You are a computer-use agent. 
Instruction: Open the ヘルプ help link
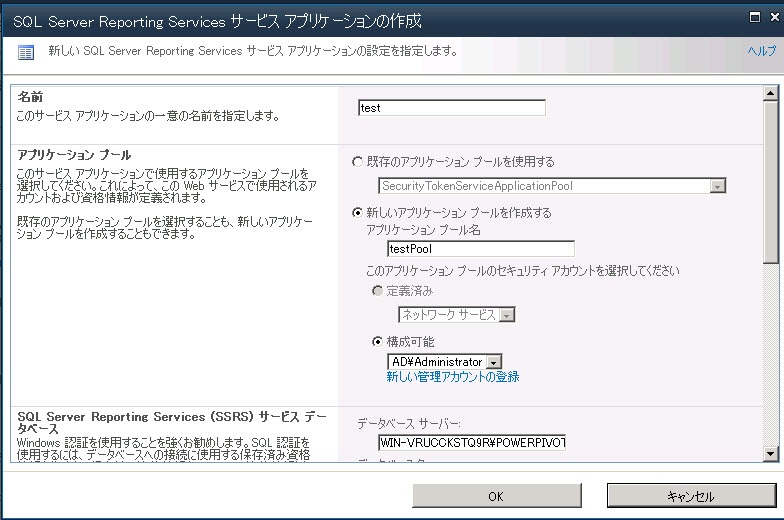(x=762, y=50)
